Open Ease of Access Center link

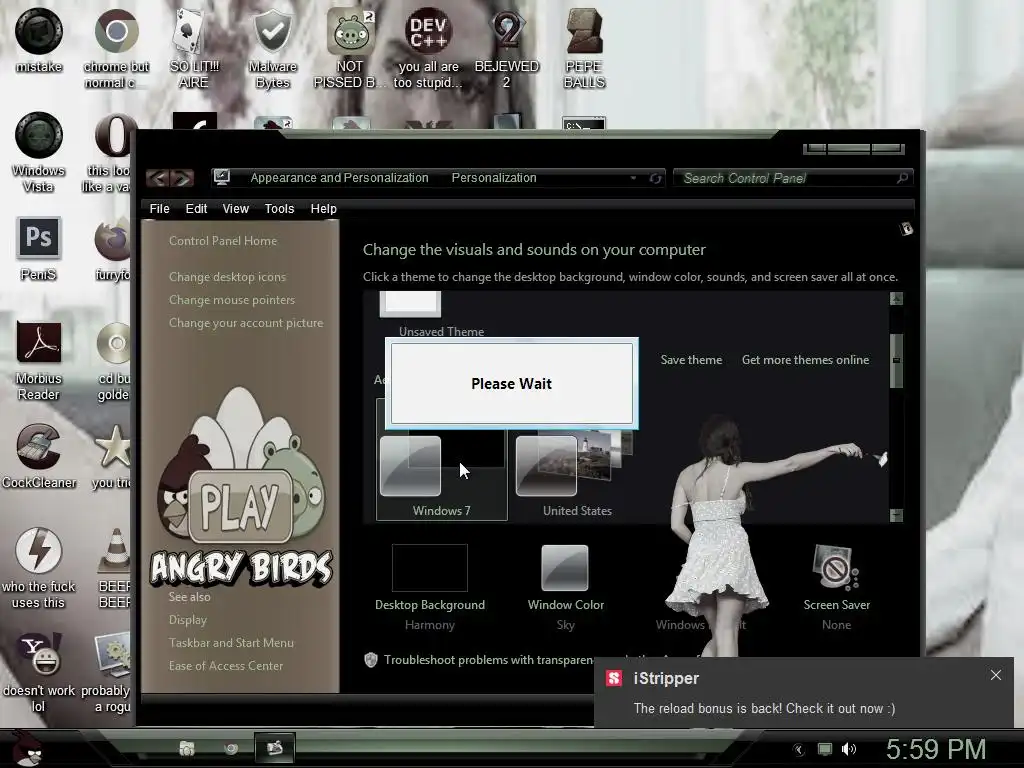coord(226,665)
